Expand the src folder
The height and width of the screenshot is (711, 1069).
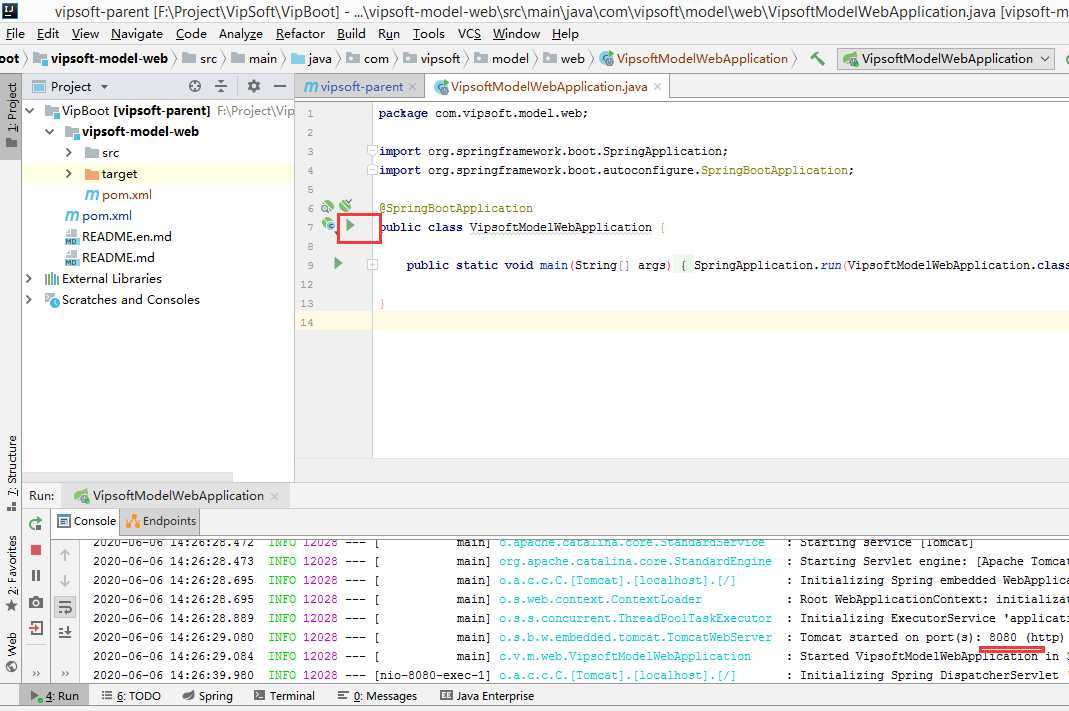click(69, 153)
